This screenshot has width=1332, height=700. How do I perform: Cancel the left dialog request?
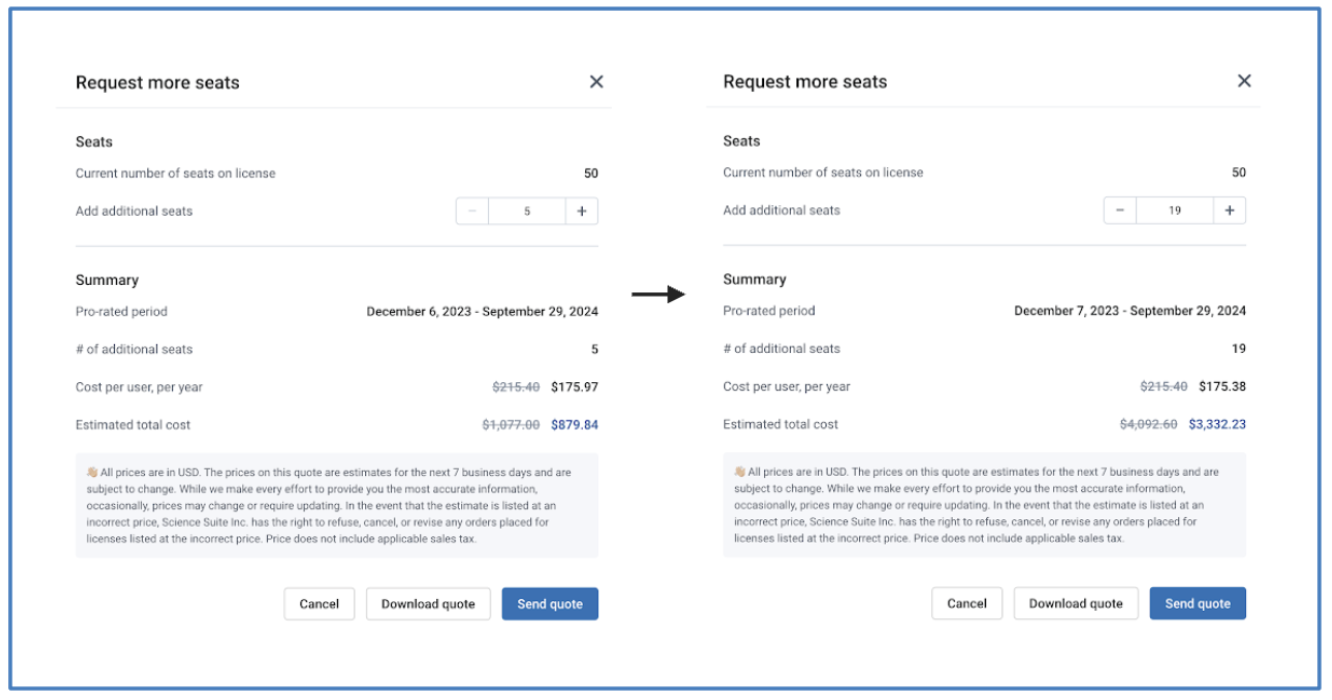tap(319, 604)
